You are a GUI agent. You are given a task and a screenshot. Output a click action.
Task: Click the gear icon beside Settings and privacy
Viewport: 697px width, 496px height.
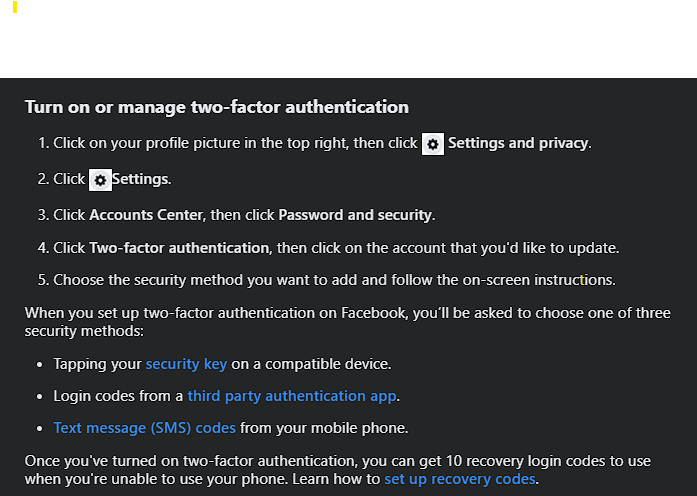(x=433, y=144)
